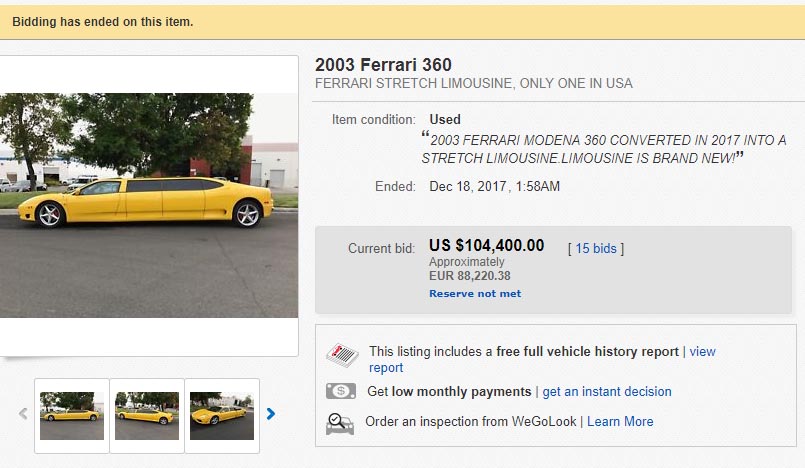Select the first limousine thumbnail

[72, 415]
